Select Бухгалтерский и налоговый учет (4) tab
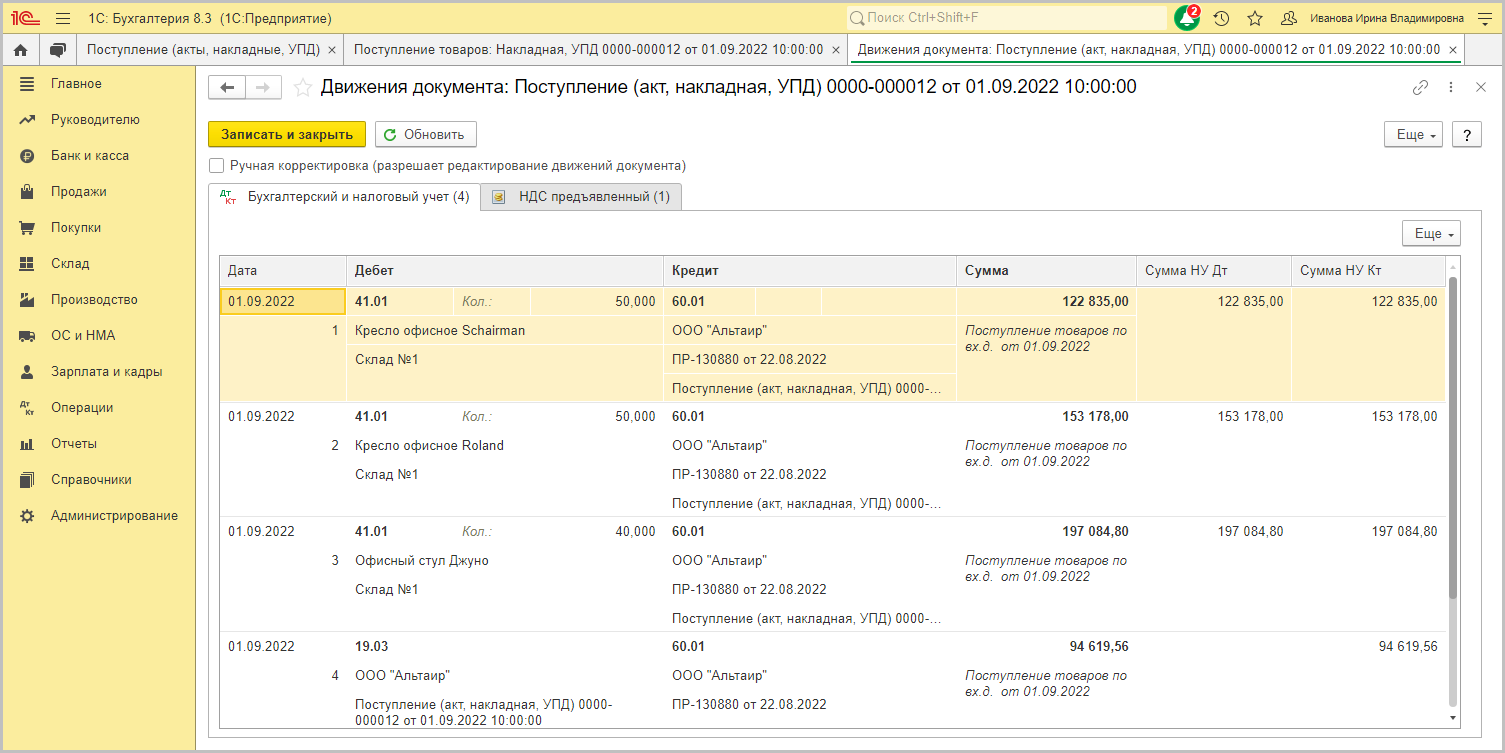This screenshot has width=1505, height=753. [x=344, y=198]
